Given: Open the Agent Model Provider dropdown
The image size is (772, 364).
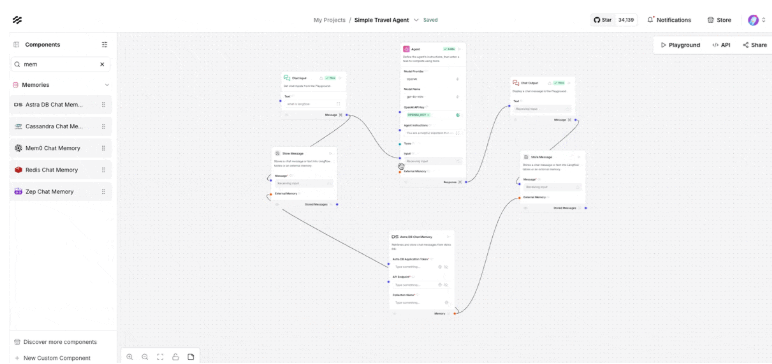Looking at the screenshot, I should pos(432,79).
